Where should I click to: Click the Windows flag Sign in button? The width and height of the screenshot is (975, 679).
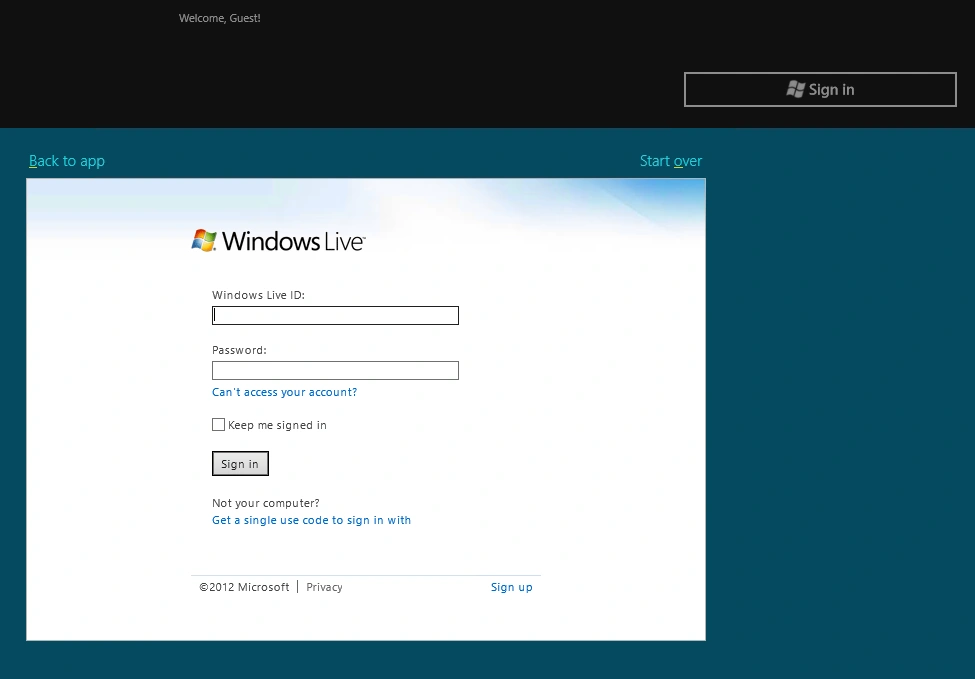(820, 90)
